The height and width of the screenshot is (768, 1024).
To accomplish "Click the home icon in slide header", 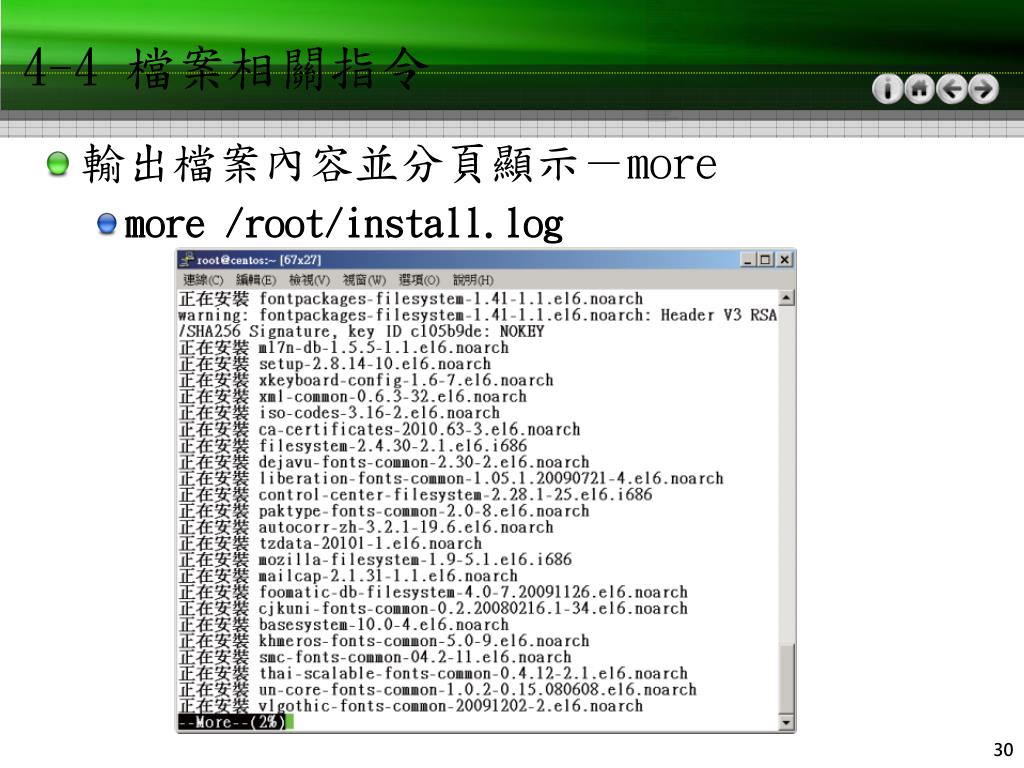I will coord(920,89).
